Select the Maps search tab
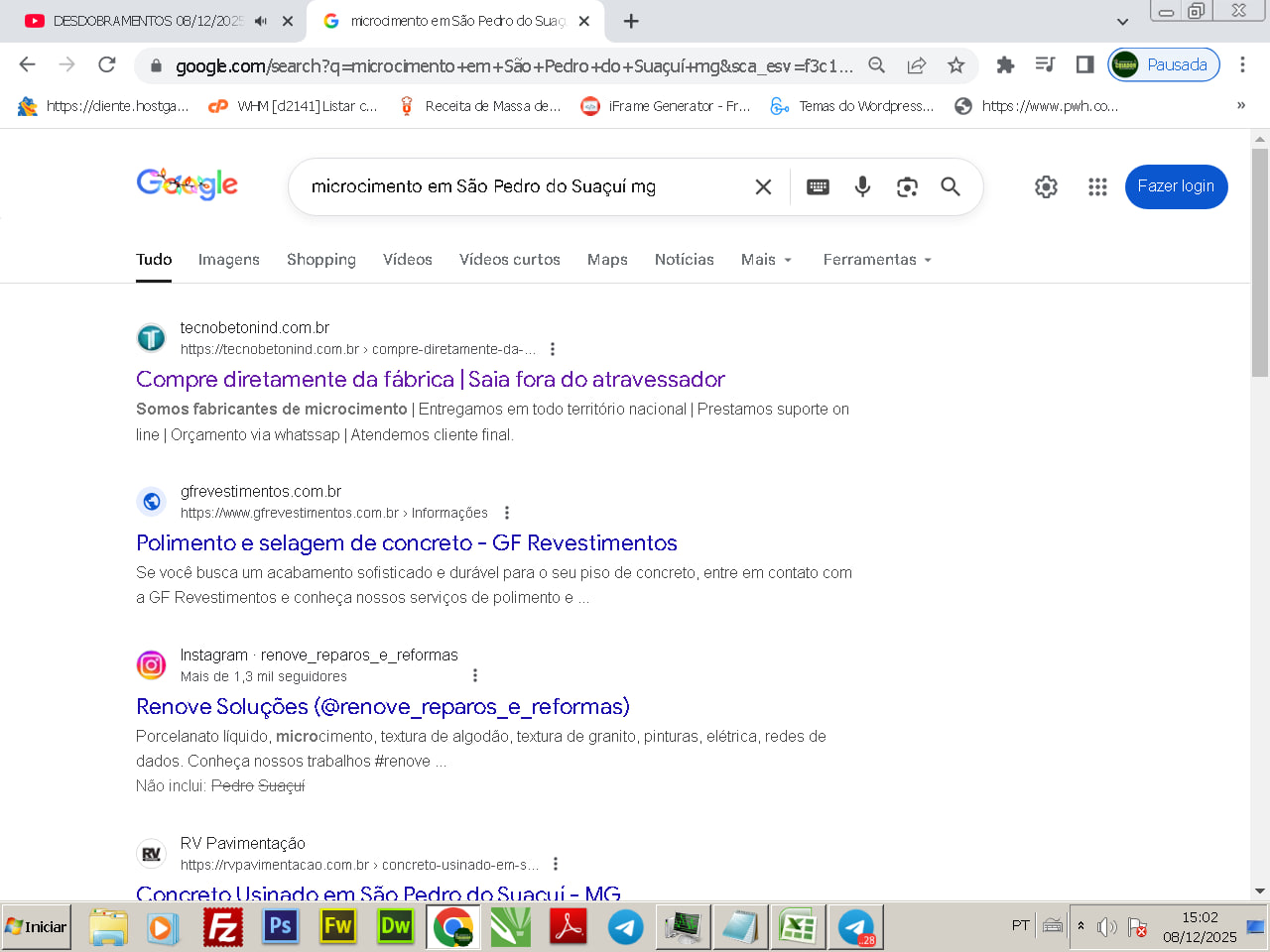This screenshot has width=1270, height=952. 607,260
